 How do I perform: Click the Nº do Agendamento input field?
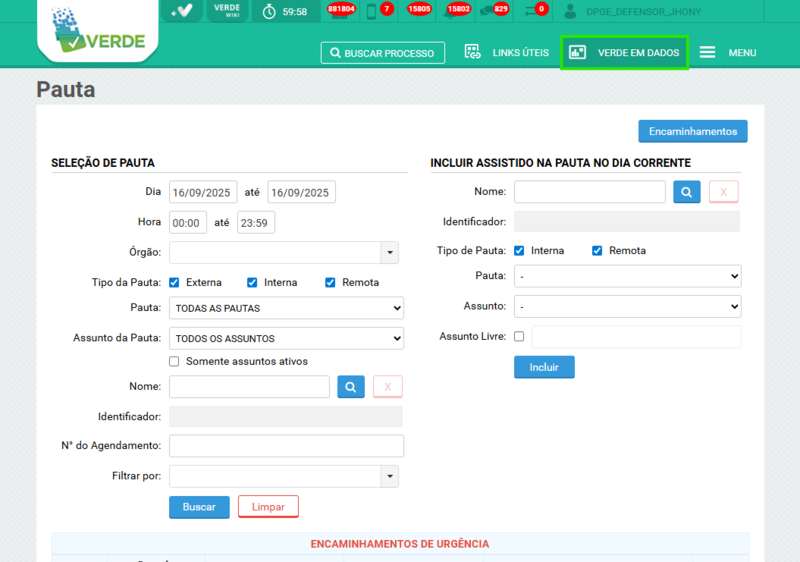(286, 446)
